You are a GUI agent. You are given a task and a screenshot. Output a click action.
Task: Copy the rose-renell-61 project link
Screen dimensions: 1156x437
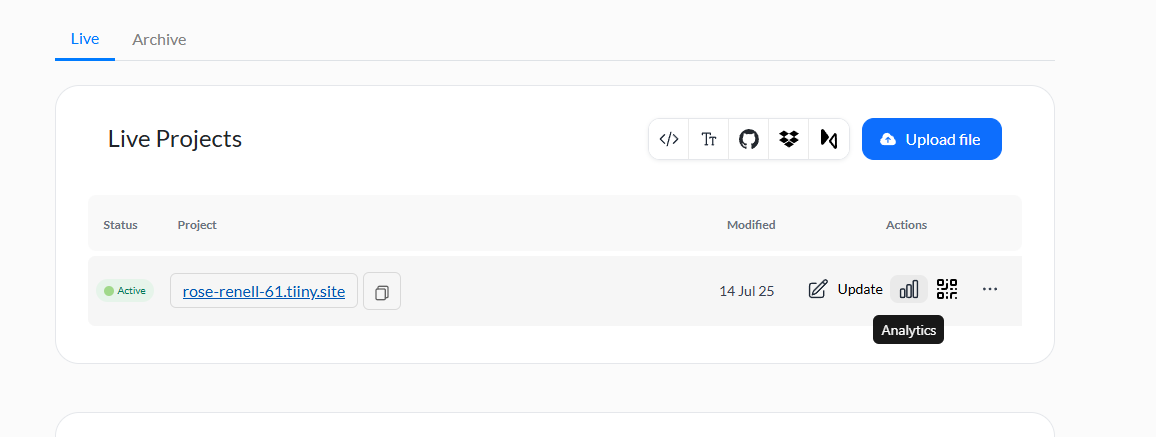(382, 291)
